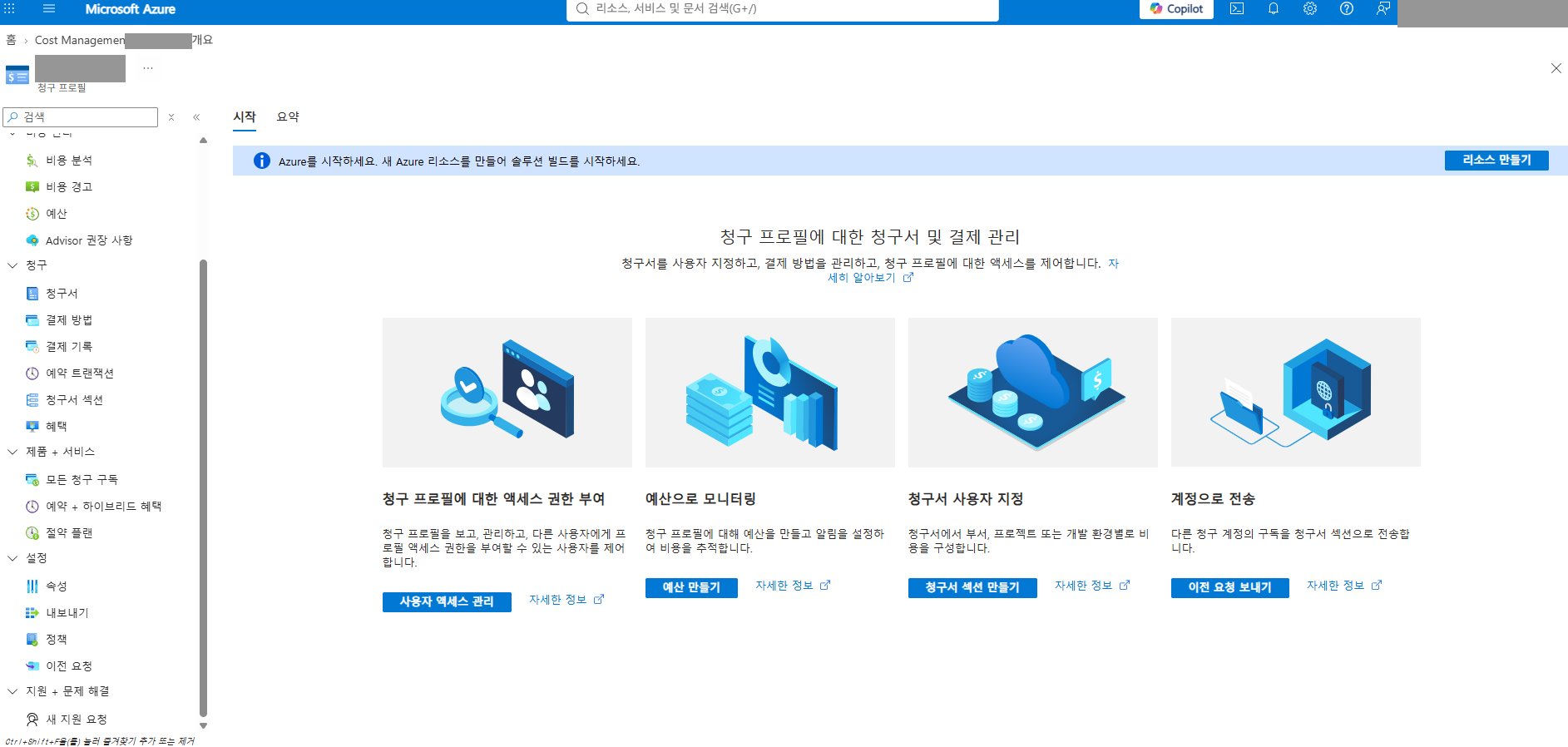Open 결제 기록 in the sidebar
The width and height of the screenshot is (1568, 747).
(68, 347)
